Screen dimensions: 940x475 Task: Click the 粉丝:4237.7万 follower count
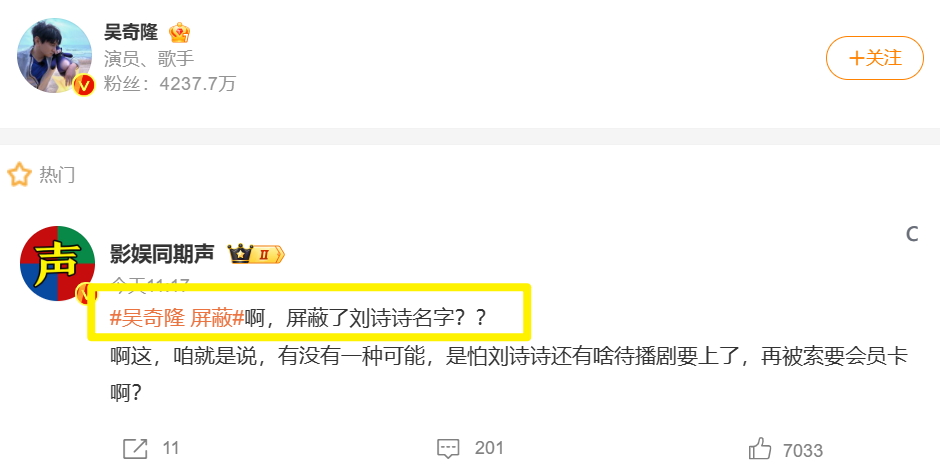click(x=170, y=83)
